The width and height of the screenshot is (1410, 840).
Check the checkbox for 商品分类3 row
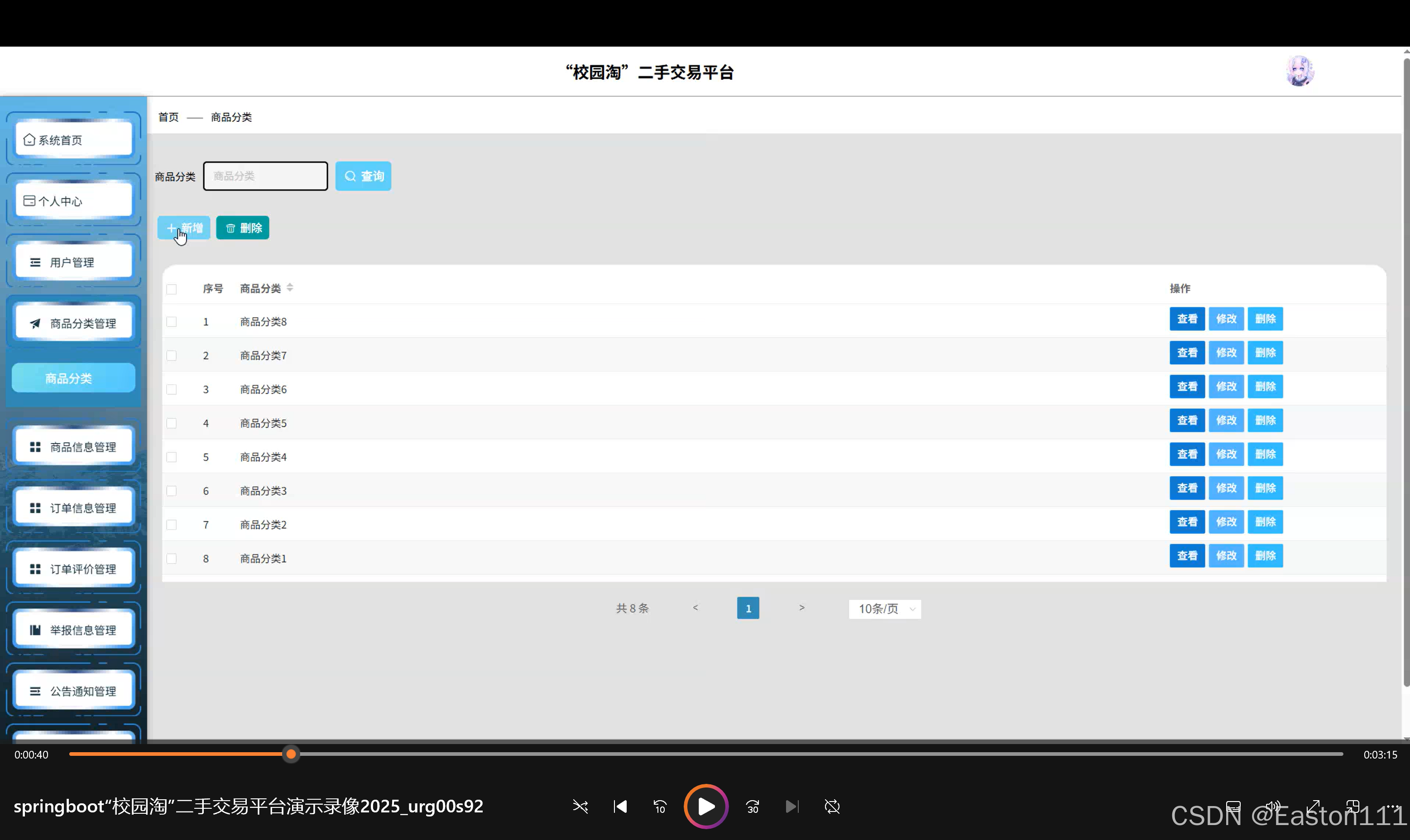(x=172, y=490)
